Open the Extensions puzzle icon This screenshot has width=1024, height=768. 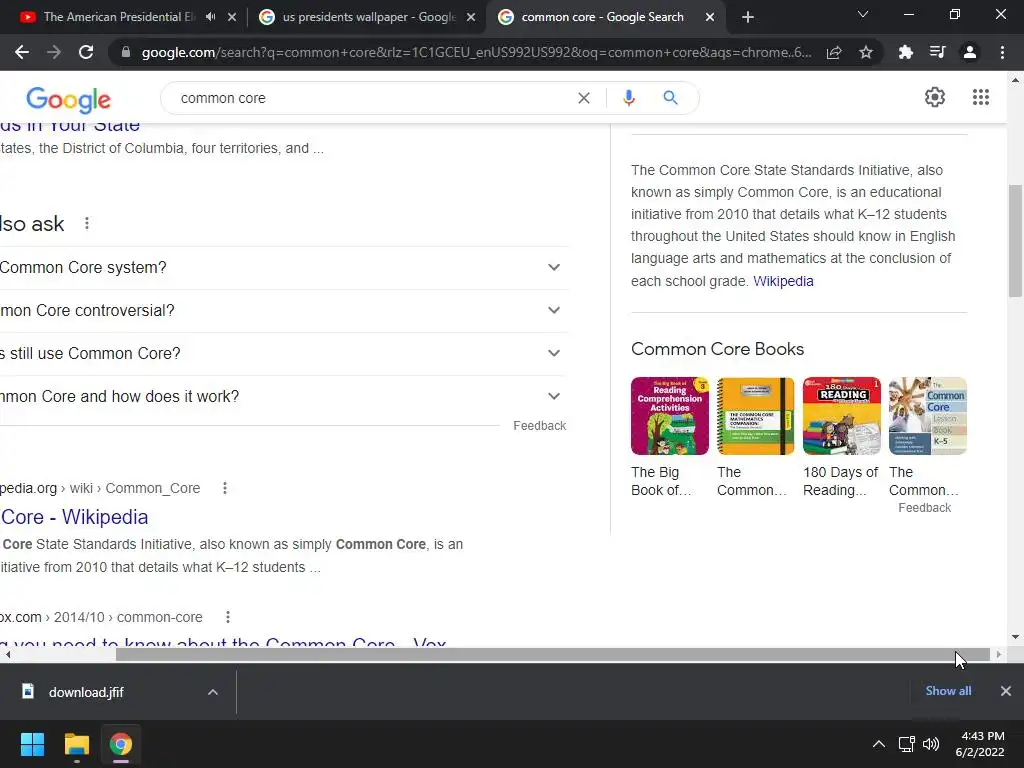click(x=906, y=52)
